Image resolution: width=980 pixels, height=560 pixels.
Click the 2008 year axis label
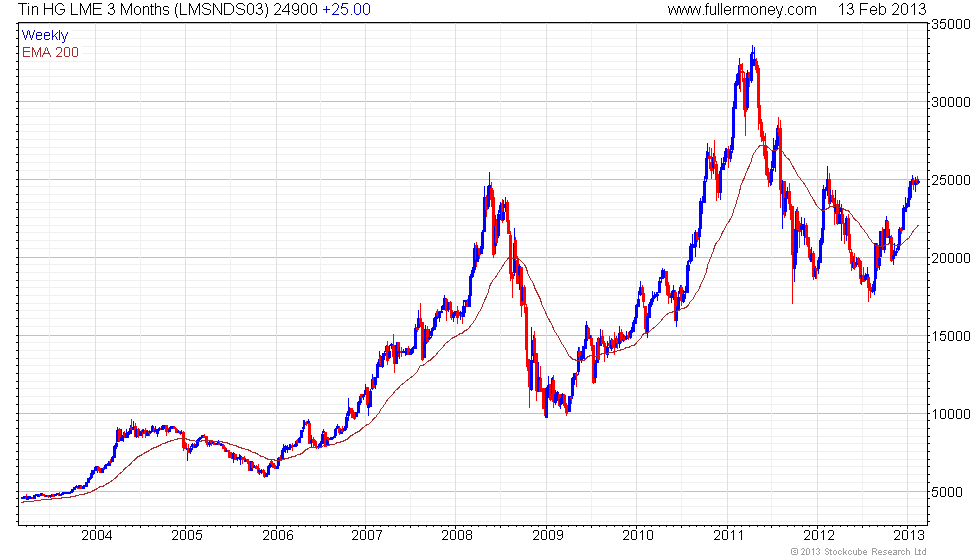click(458, 535)
